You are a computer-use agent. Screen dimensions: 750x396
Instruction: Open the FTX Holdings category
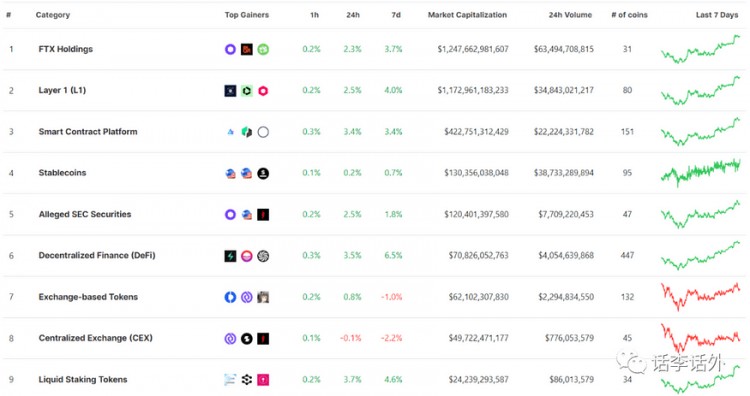66,49
